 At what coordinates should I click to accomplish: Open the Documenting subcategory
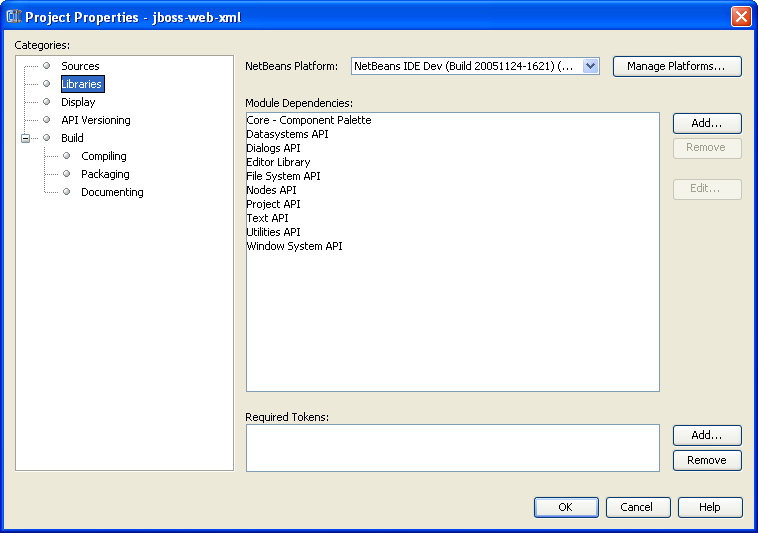[112, 192]
